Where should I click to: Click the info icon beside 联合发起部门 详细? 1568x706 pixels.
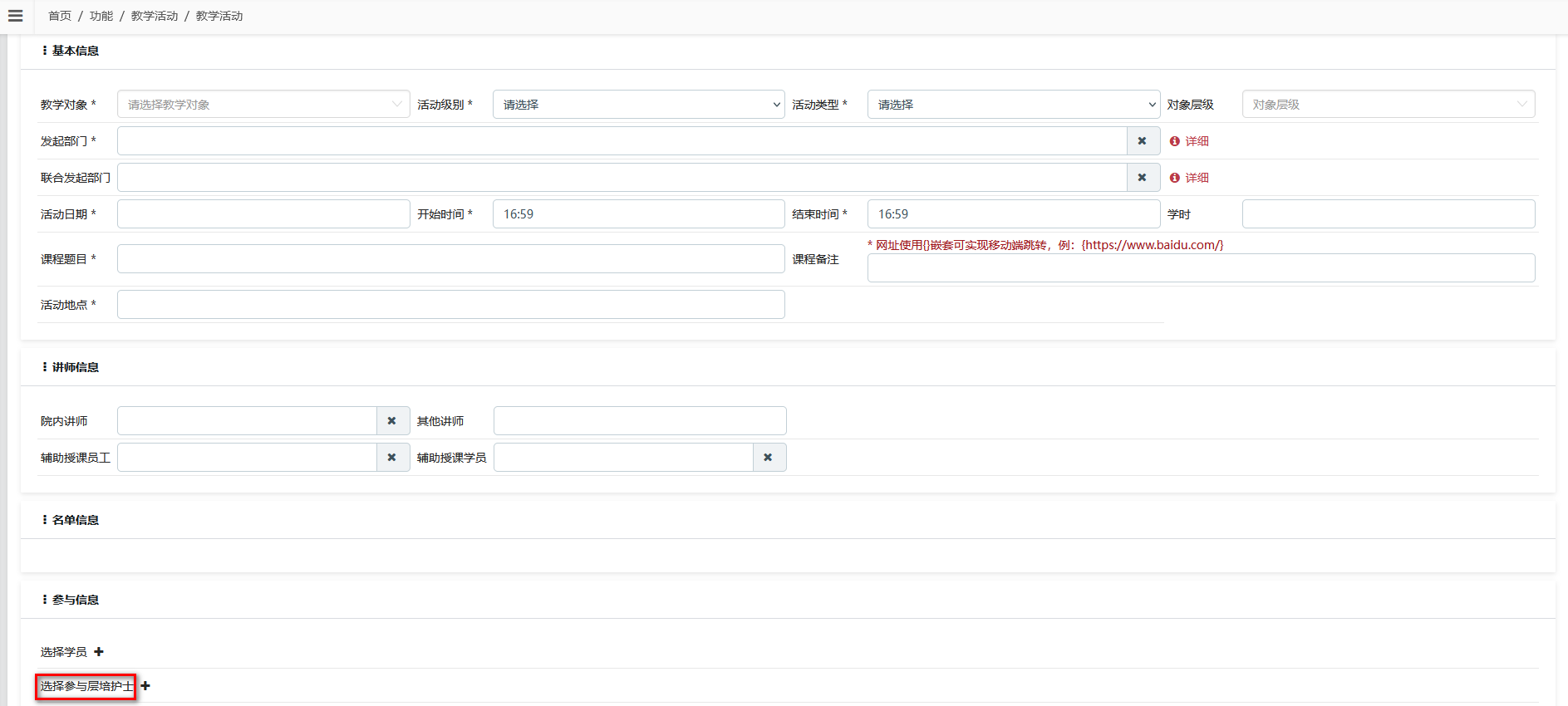click(x=1175, y=178)
